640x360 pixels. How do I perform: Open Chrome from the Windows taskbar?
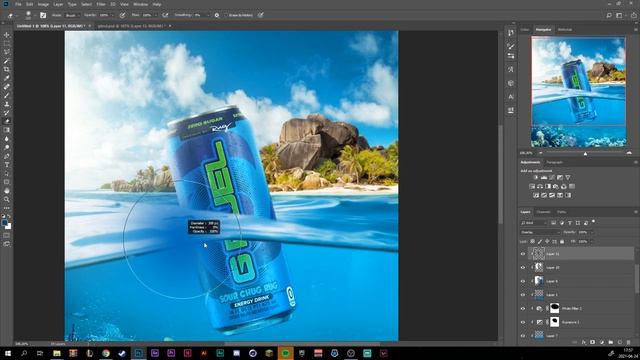[x=106, y=353]
